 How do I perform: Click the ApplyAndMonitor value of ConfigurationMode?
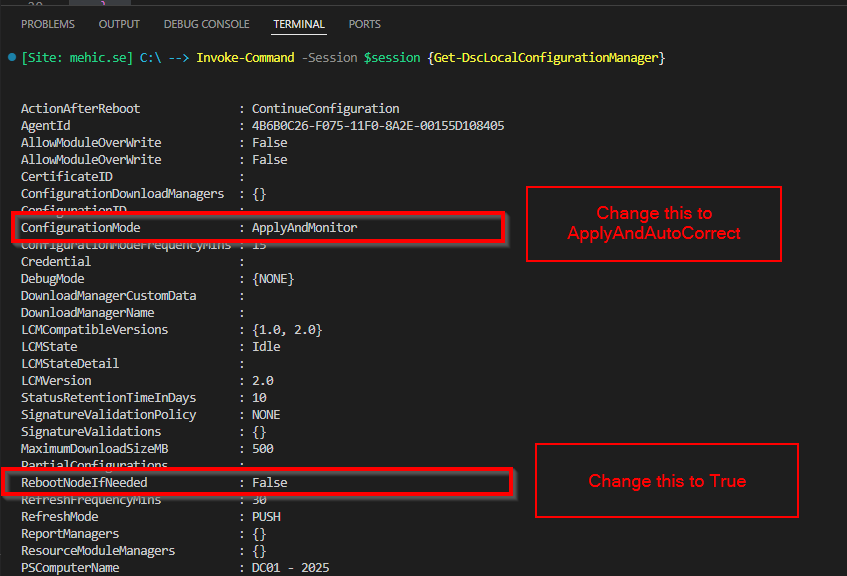[304, 228]
